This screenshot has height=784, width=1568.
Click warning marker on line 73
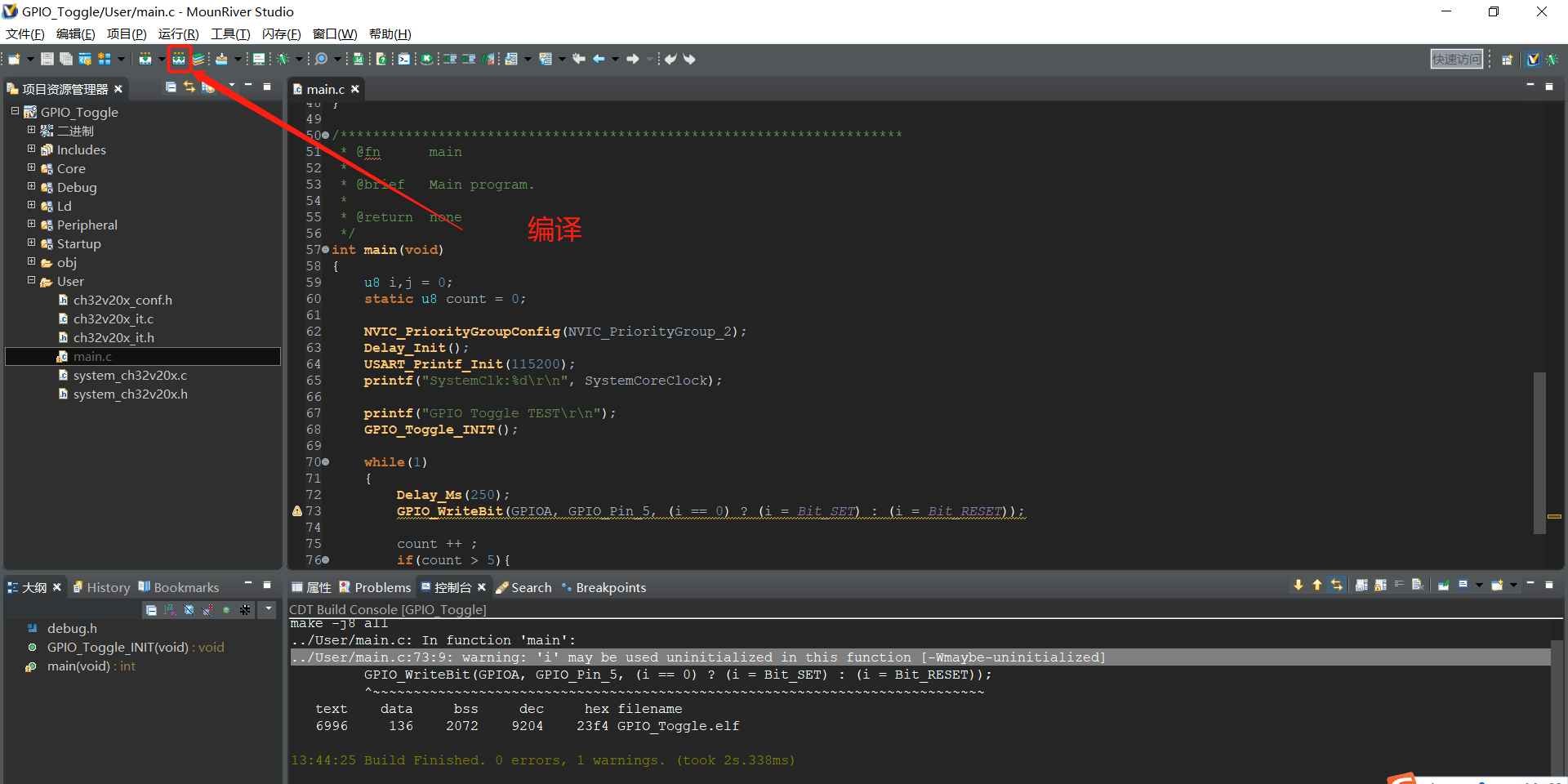[297, 511]
